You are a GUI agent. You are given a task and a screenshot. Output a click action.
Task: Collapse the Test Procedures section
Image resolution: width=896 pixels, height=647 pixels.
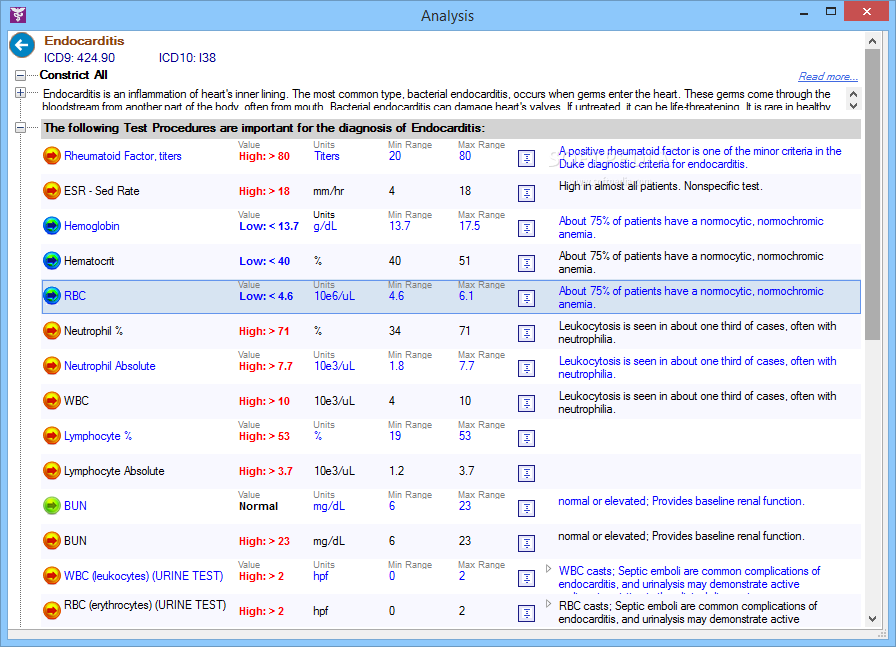point(20,128)
